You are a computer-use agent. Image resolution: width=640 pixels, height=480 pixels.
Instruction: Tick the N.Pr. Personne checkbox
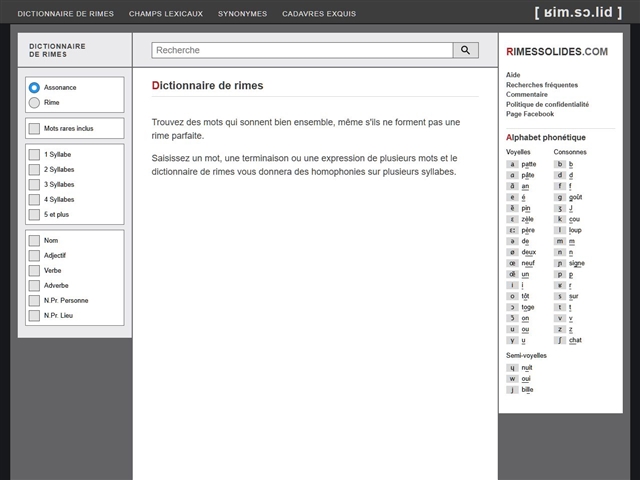pyautogui.click(x=34, y=300)
